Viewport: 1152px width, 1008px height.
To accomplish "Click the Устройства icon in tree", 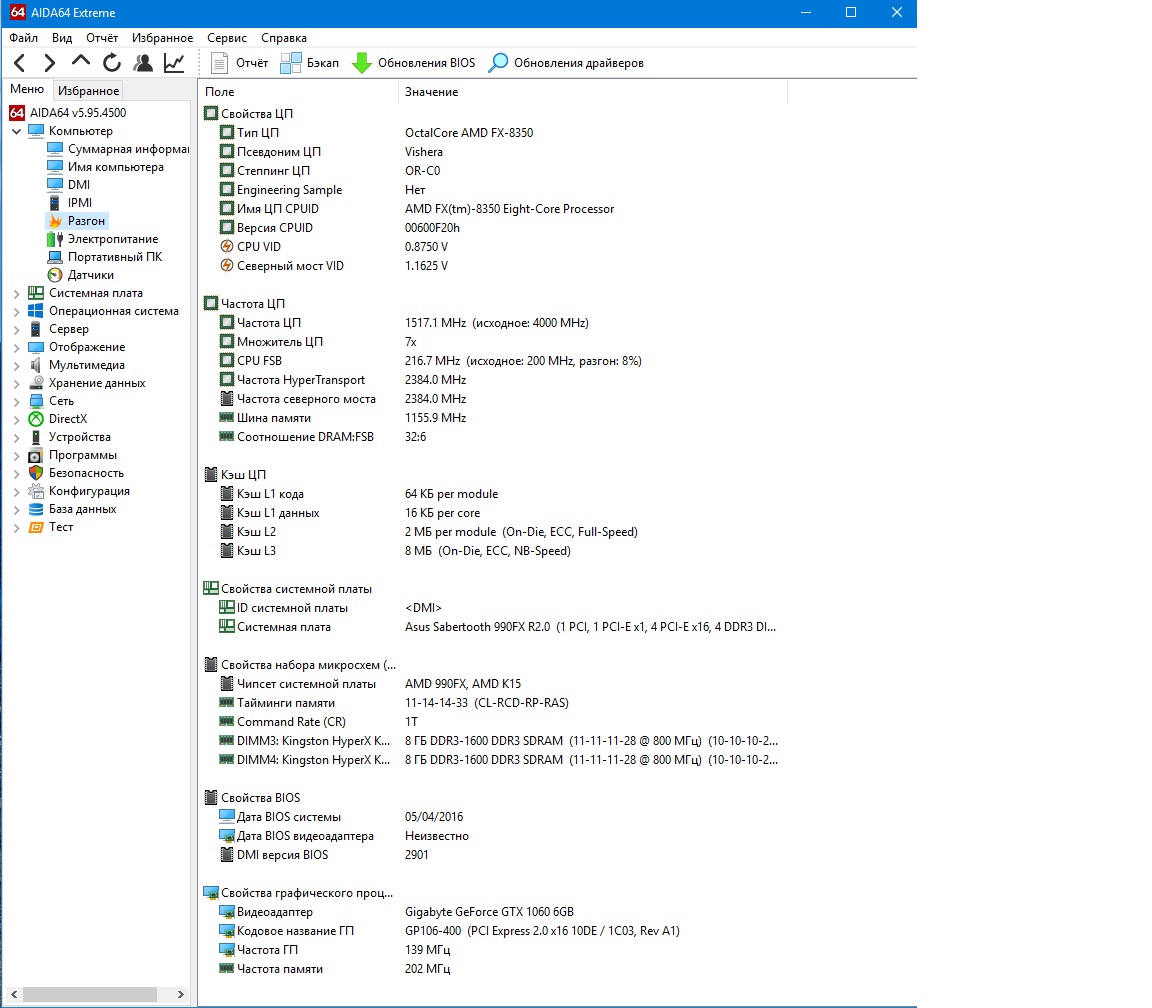I will (36, 436).
